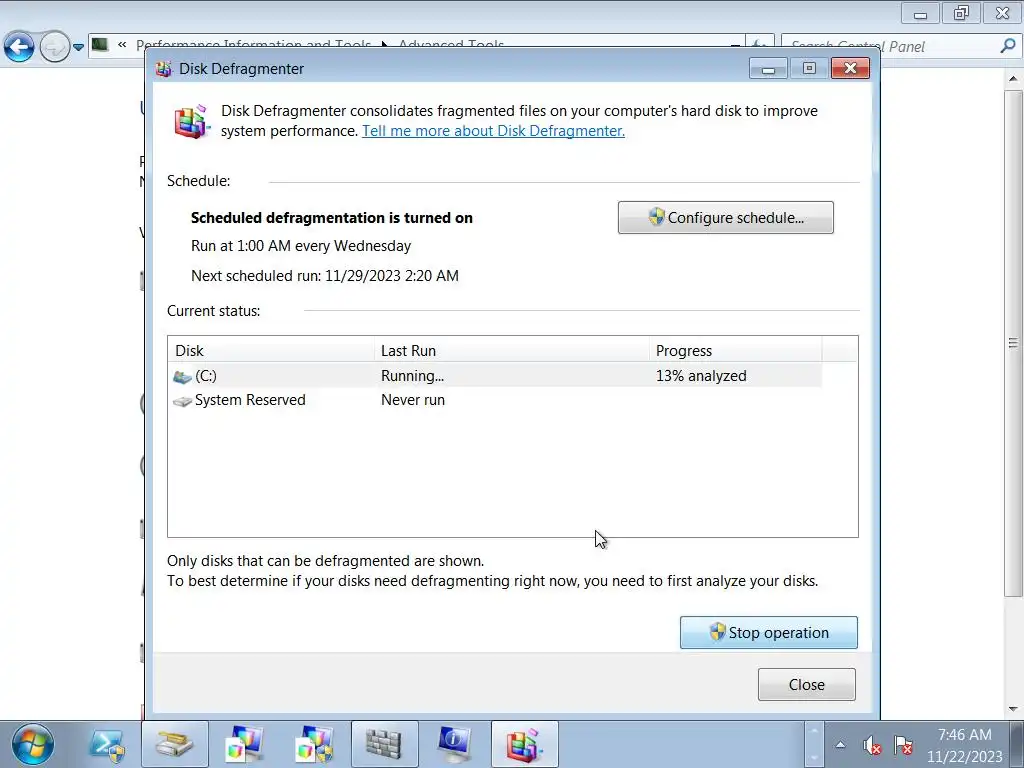Click the colorful monitor taskbar icon
Image resolution: width=1024 pixels, height=768 pixels.
coord(244,744)
